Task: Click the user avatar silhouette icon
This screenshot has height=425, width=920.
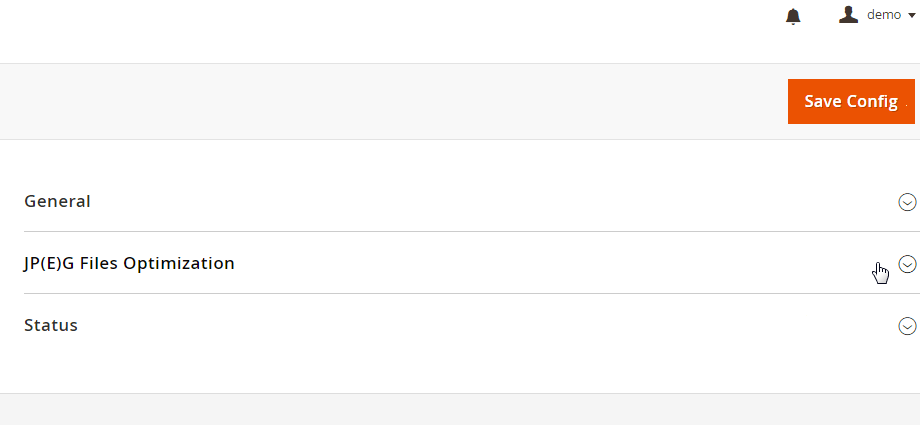Action: 848,15
